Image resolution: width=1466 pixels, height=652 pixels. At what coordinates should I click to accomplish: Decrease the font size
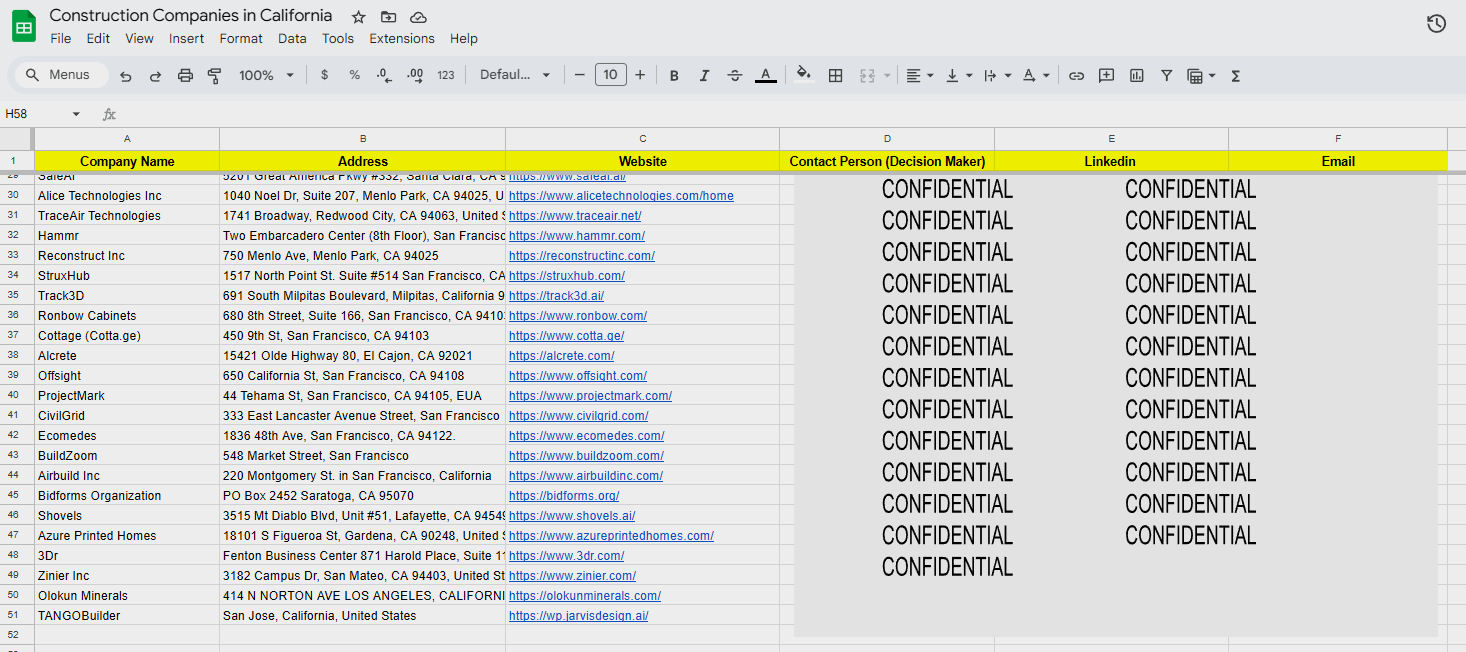(579, 75)
